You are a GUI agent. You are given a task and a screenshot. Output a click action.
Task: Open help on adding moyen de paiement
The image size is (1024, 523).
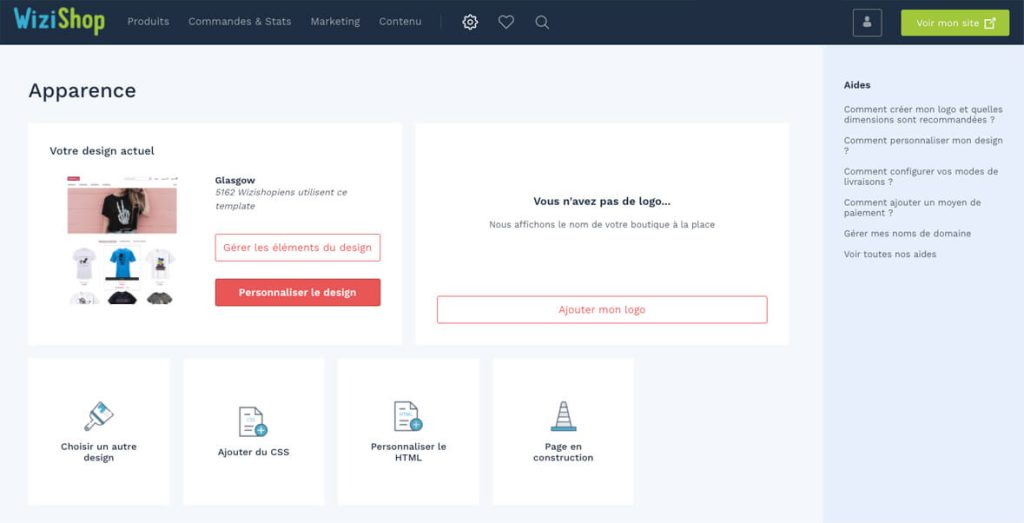pos(912,208)
